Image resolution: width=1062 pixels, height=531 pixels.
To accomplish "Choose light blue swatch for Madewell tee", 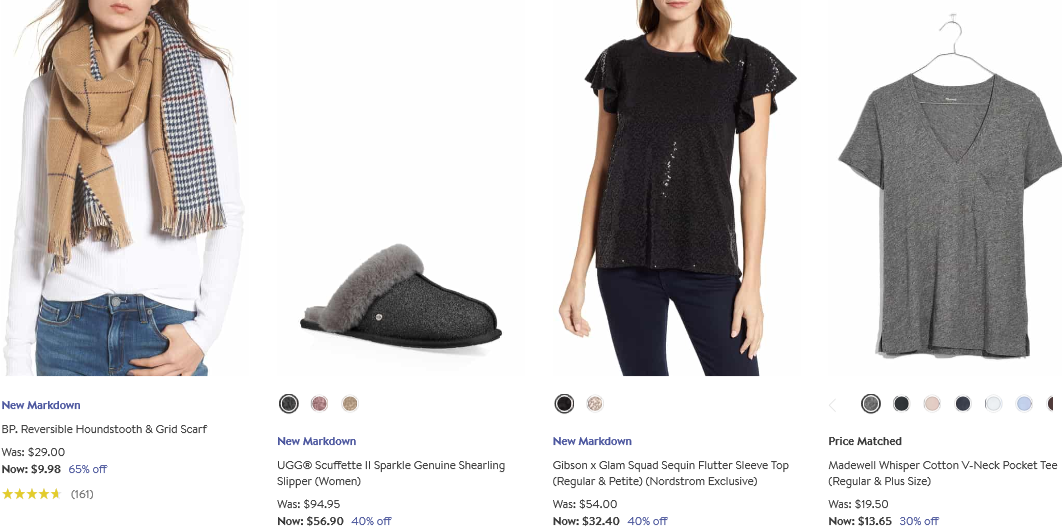I will [x=1024, y=404].
